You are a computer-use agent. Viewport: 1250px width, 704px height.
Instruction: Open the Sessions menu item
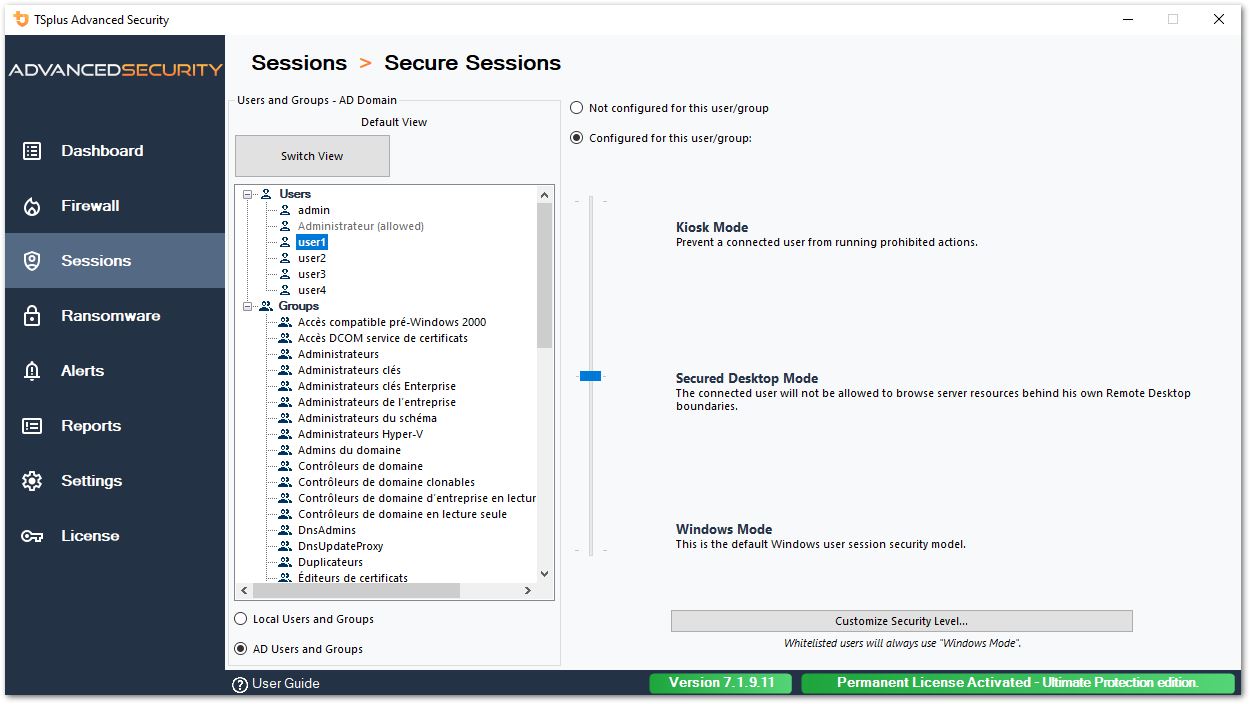point(96,261)
